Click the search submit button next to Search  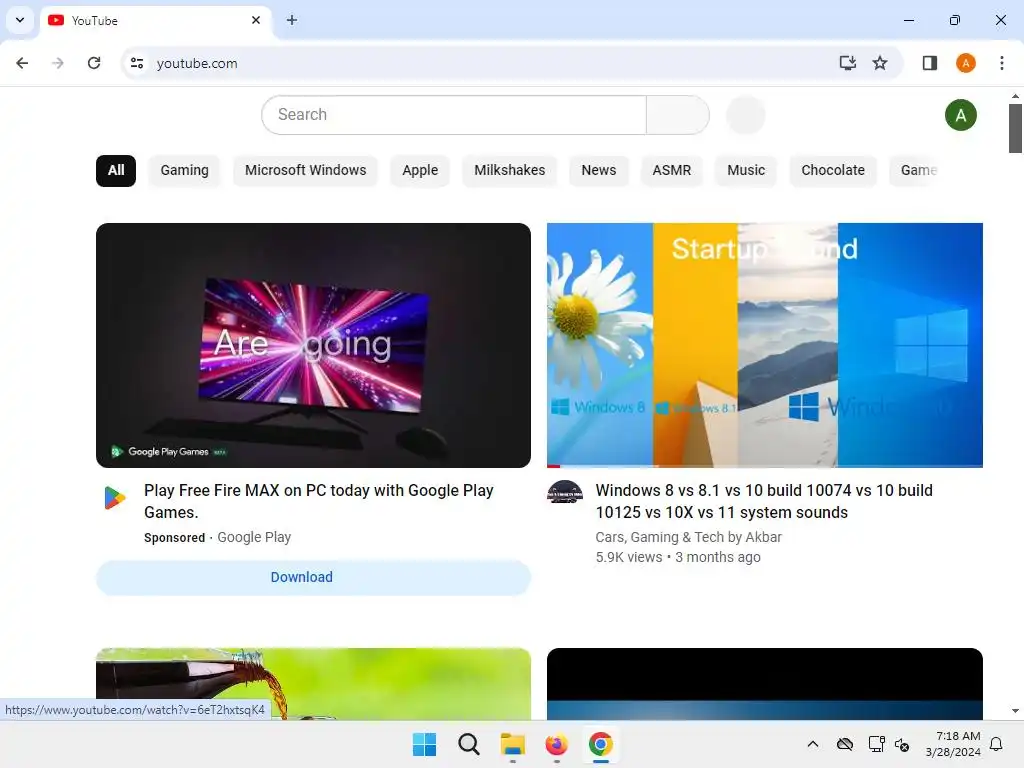(x=678, y=115)
